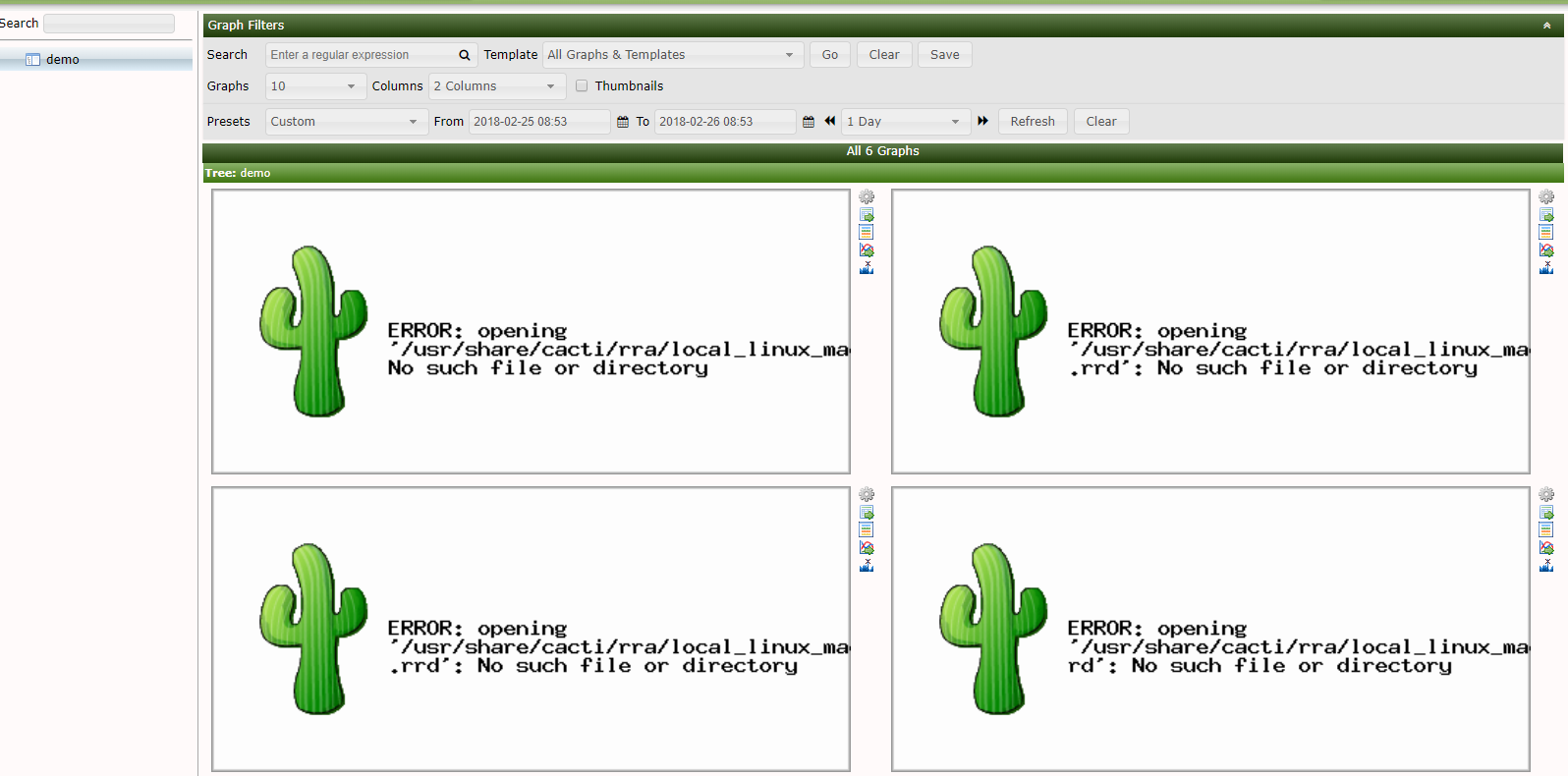Open real-time view icon for first graph
Screen dimensions: 1568x776
867,250
